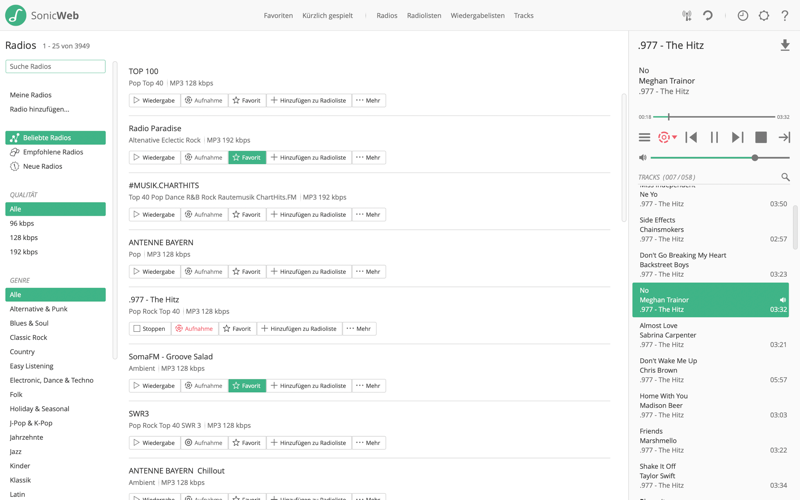Click the track list scrollbar
The height and width of the screenshot is (500, 800).
tap(795, 227)
